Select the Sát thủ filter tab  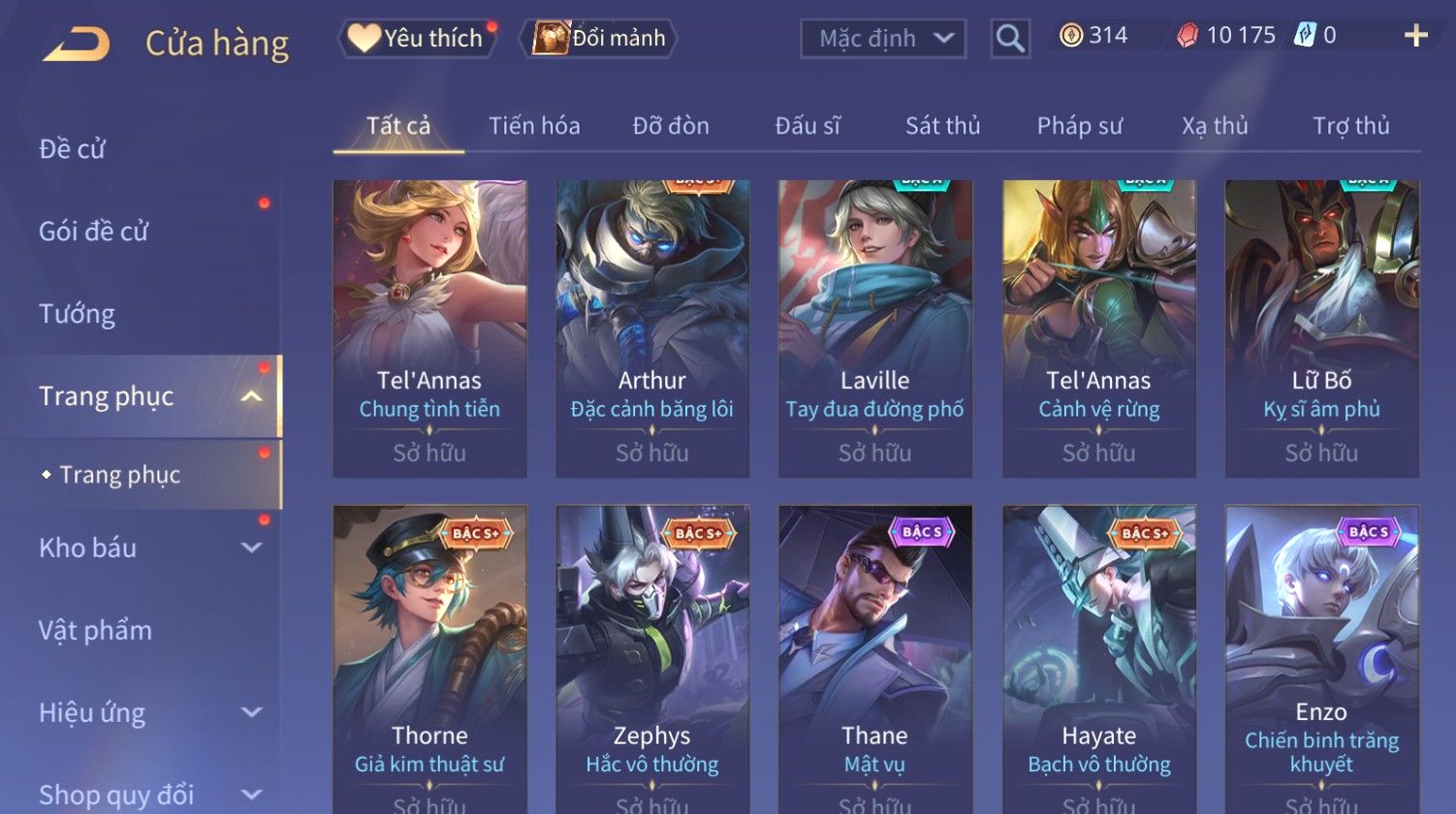(942, 126)
